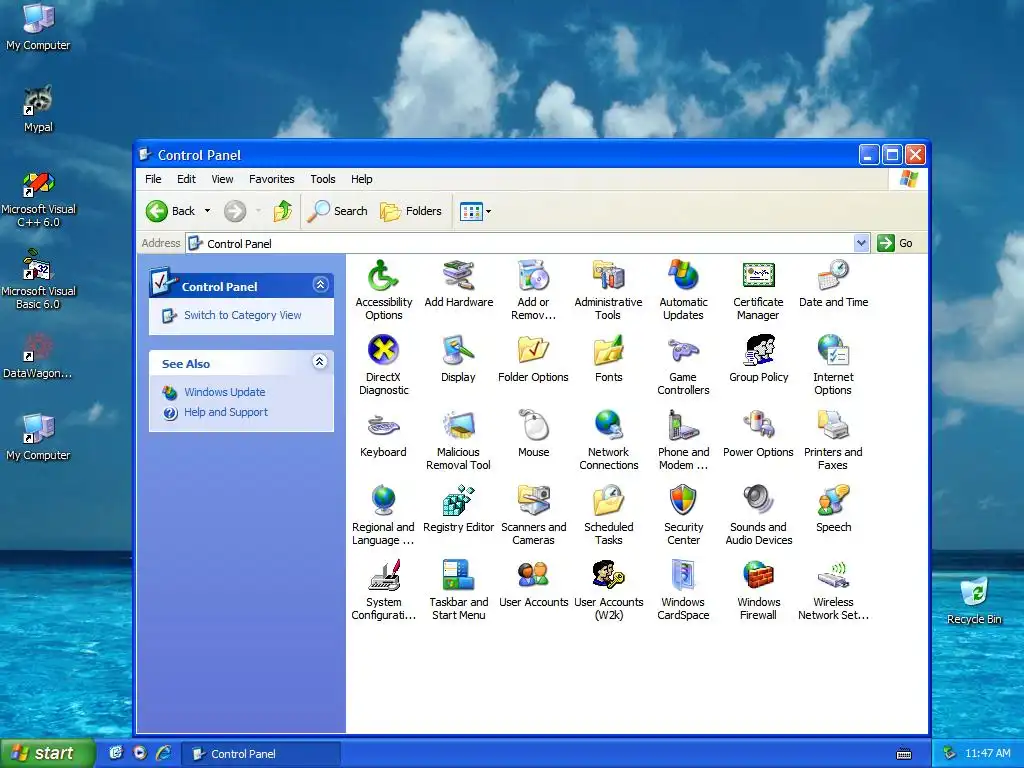The image size is (1024, 768).
Task: Select Date and Time icon
Action: point(833,276)
